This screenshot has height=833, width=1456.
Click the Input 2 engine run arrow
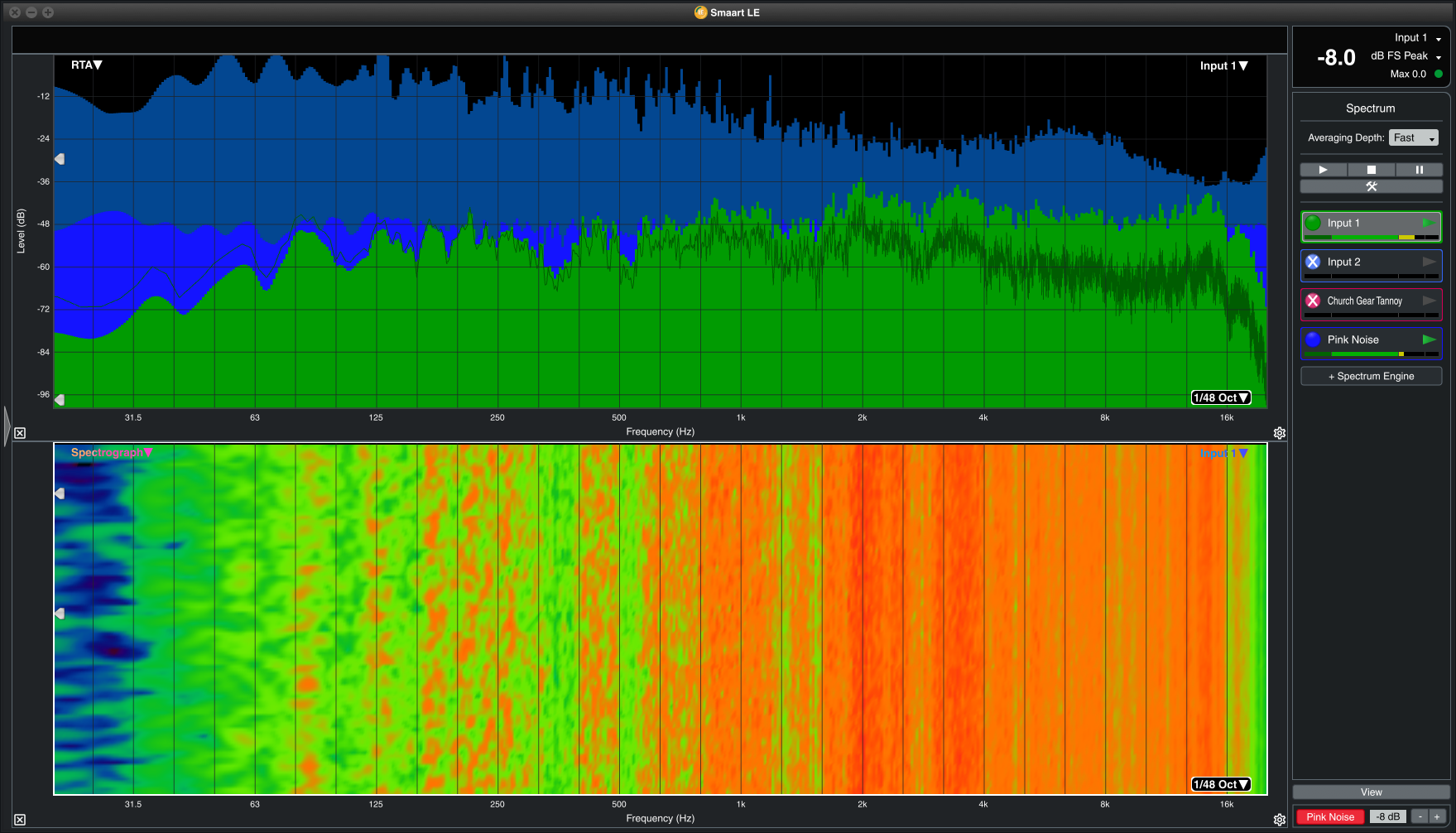tap(1429, 262)
